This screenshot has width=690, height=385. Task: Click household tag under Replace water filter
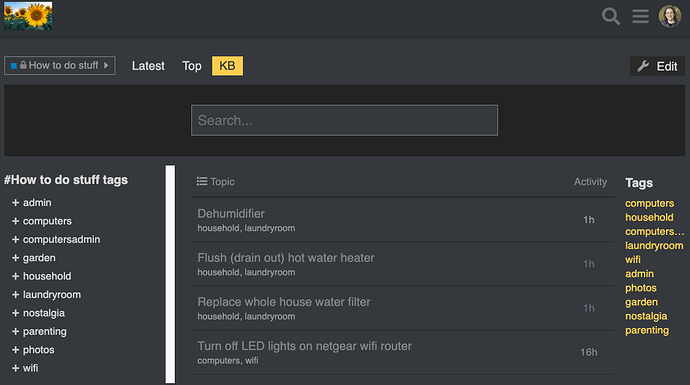pos(218,316)
